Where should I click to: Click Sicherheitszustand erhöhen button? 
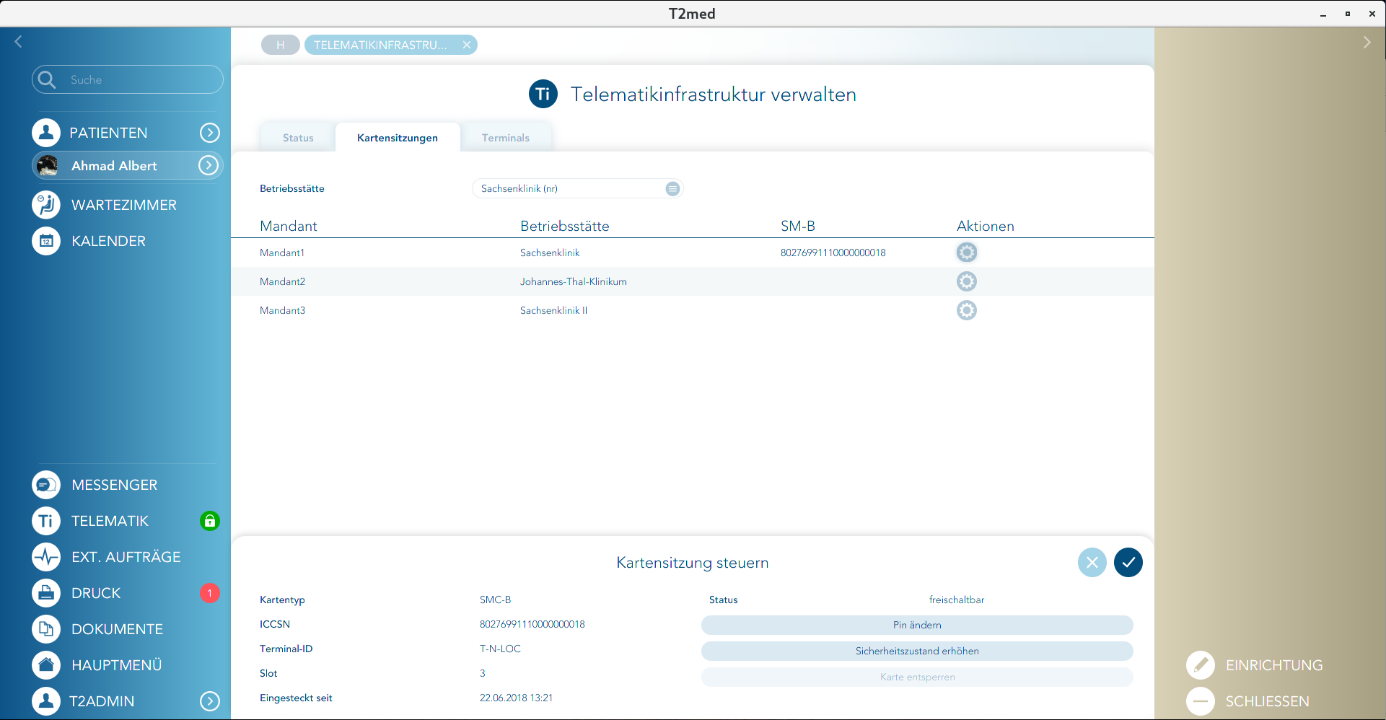pos(917,651)
